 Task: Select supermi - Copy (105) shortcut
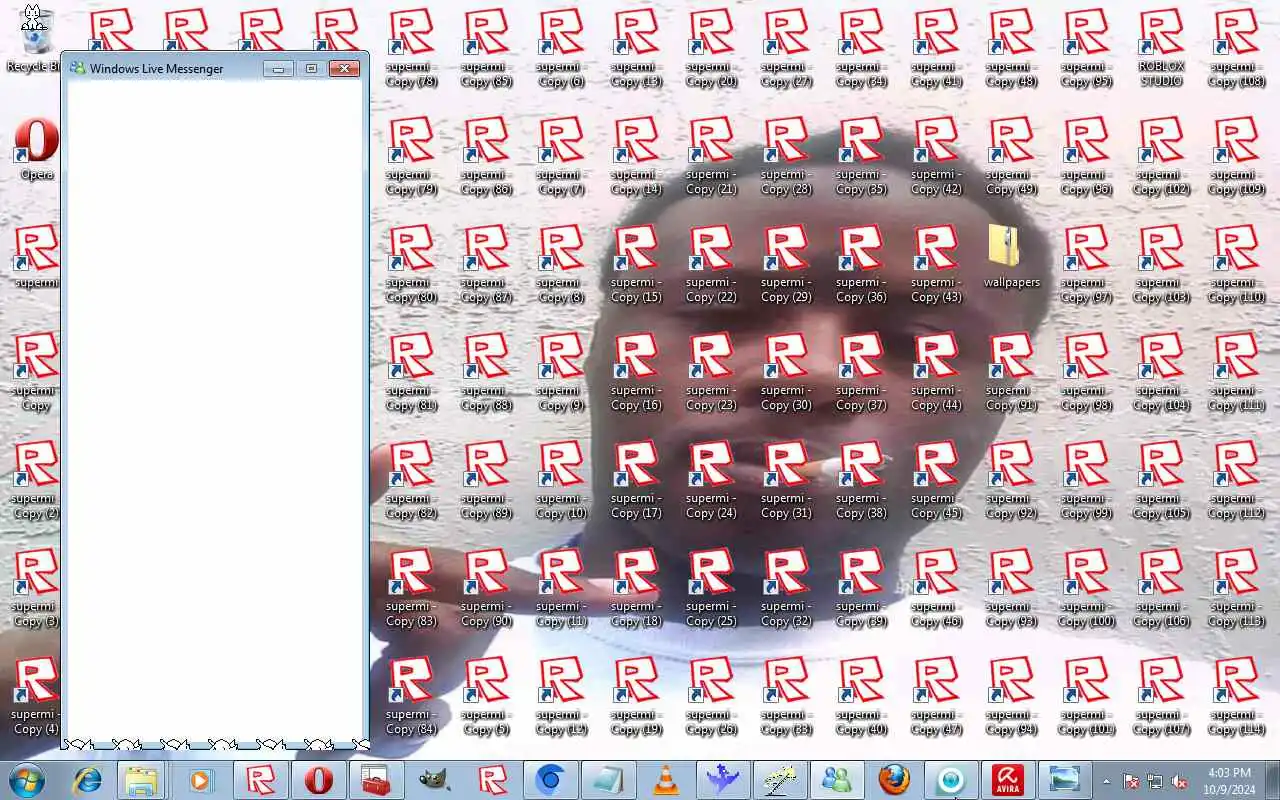(x=1162, y=479)
